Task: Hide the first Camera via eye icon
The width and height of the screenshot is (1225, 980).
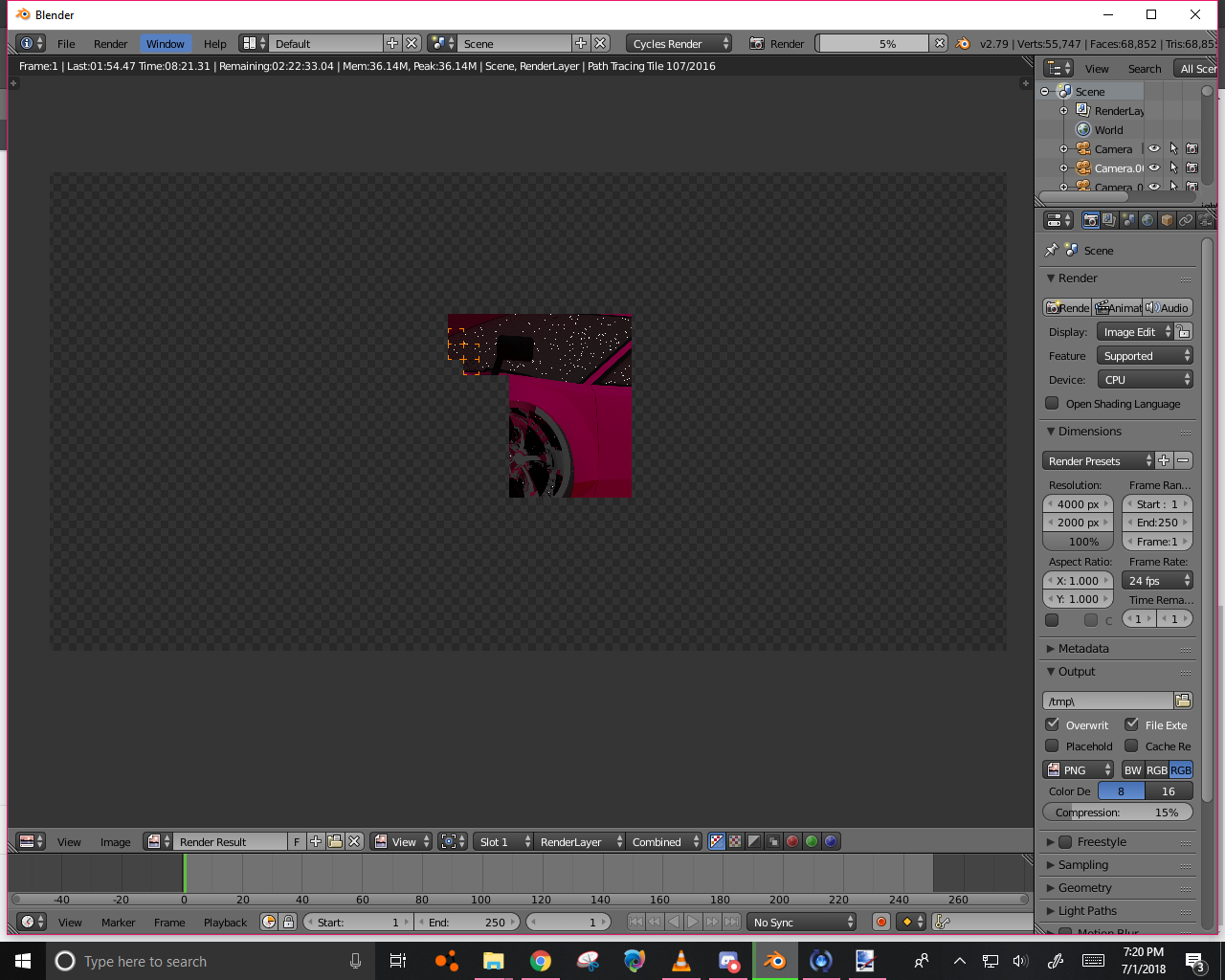Action: (x=1154, y=149)
